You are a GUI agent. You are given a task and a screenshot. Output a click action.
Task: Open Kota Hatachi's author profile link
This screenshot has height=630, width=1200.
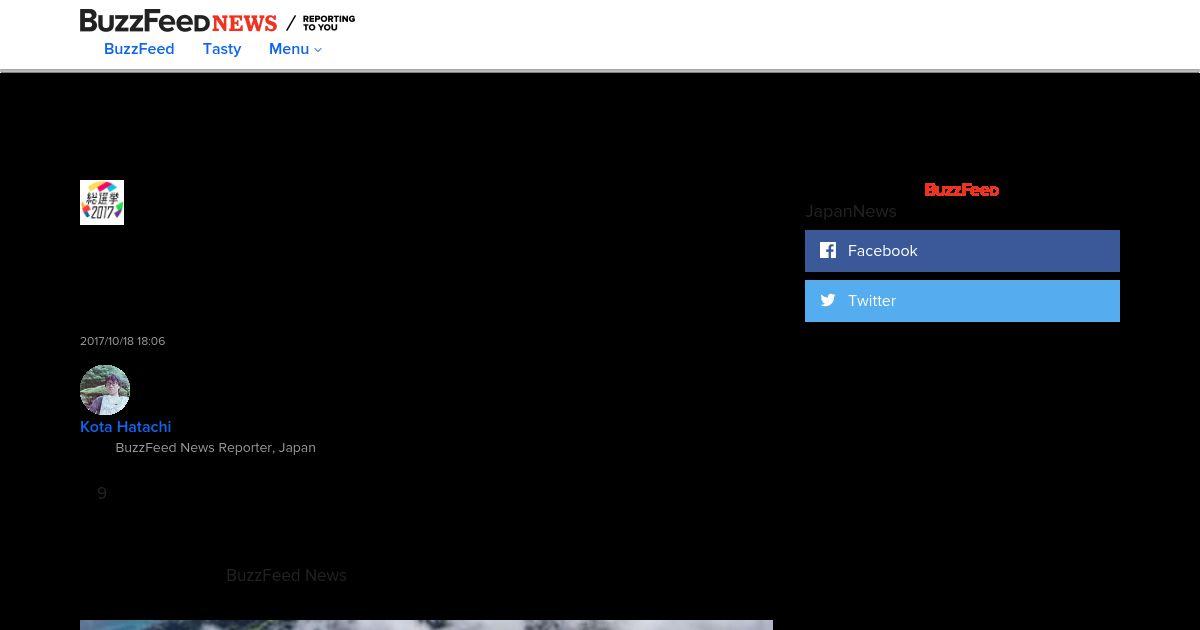126,427
